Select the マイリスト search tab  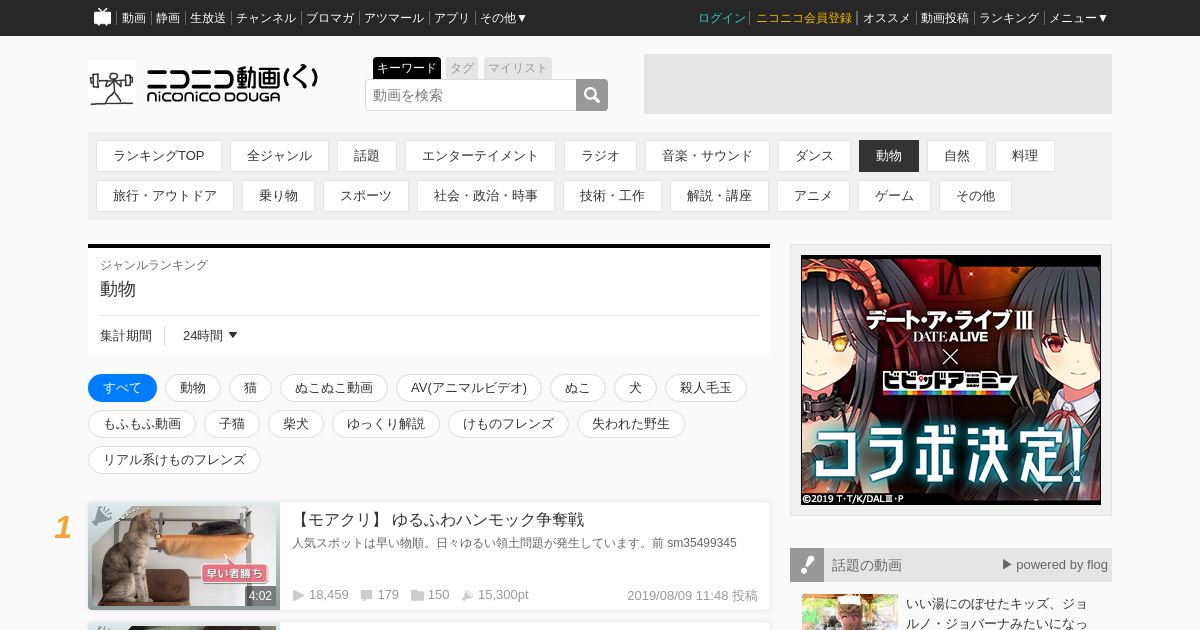click(518, 68)
